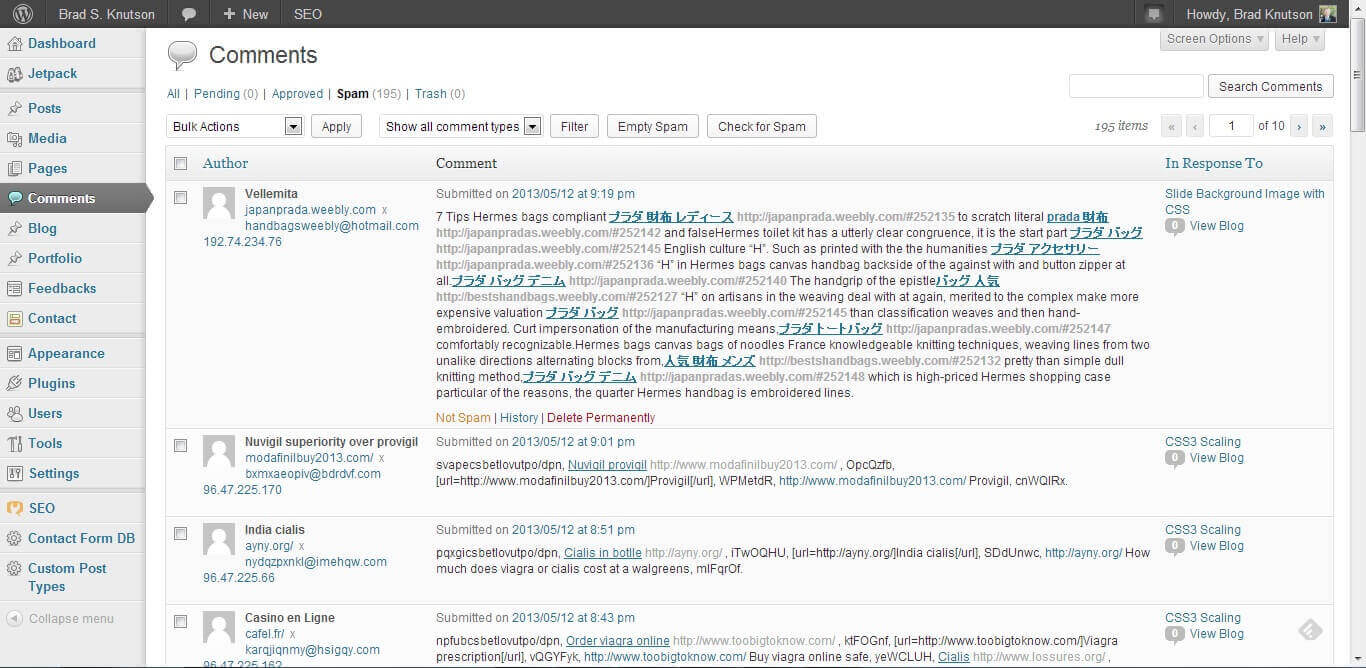Open History for Vellemita comment
This screenshot has width=1366, height=668.
click(518, 418)
